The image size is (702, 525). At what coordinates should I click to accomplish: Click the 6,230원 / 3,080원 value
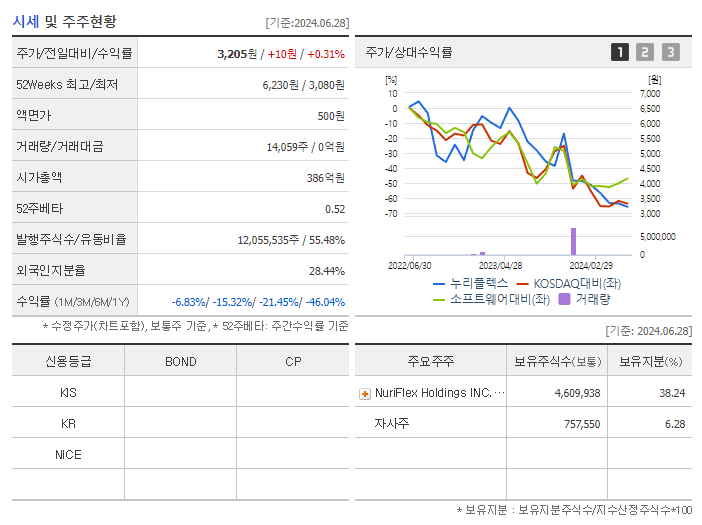(304, 85)
